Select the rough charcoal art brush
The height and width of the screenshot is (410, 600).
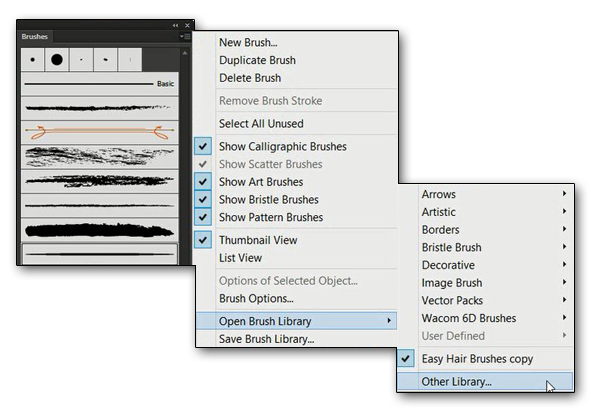click(x=99, y=181)
